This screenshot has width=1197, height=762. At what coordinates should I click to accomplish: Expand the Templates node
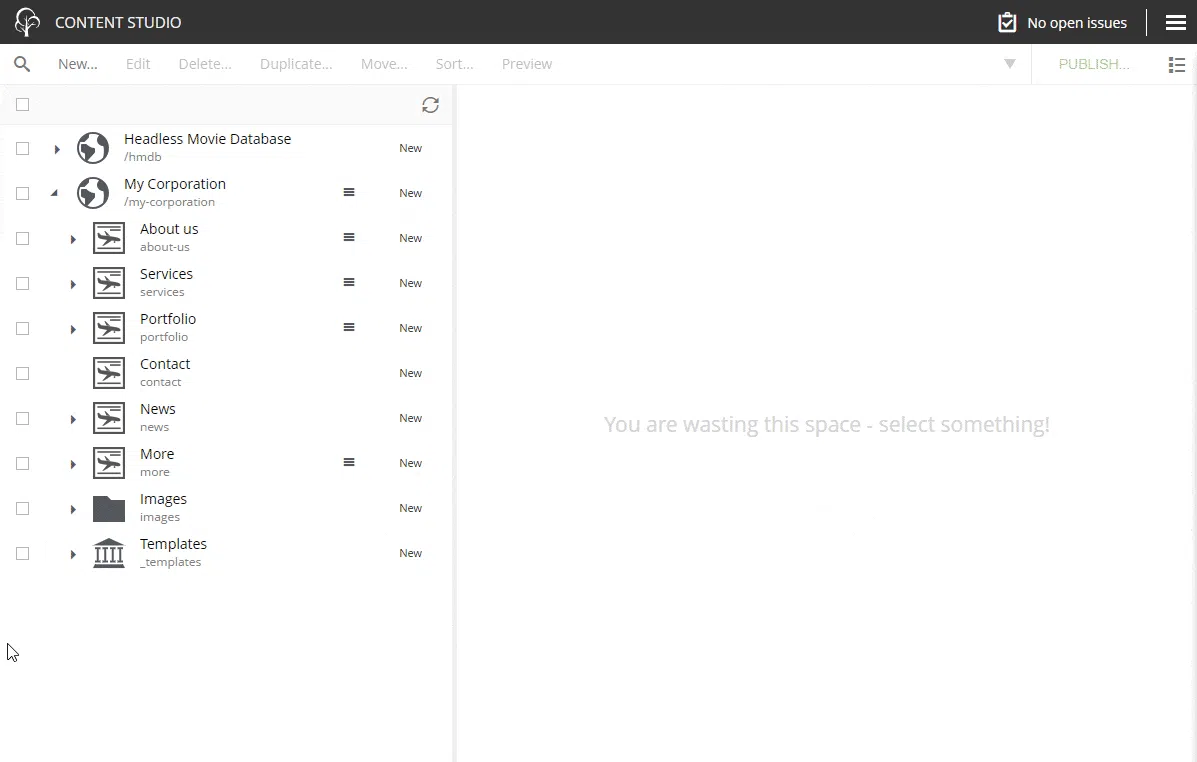pyautogui.click(x=73, y=555)
